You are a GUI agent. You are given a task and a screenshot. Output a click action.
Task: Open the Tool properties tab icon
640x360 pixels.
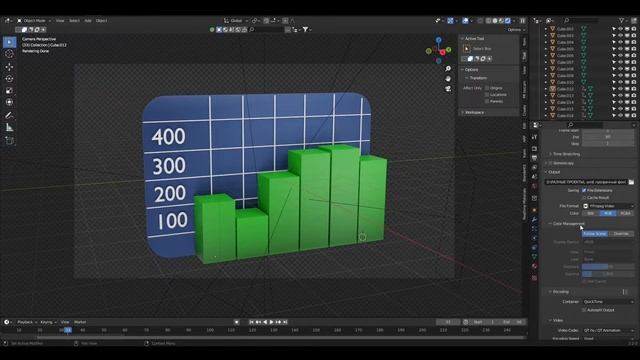click(534, 137)
